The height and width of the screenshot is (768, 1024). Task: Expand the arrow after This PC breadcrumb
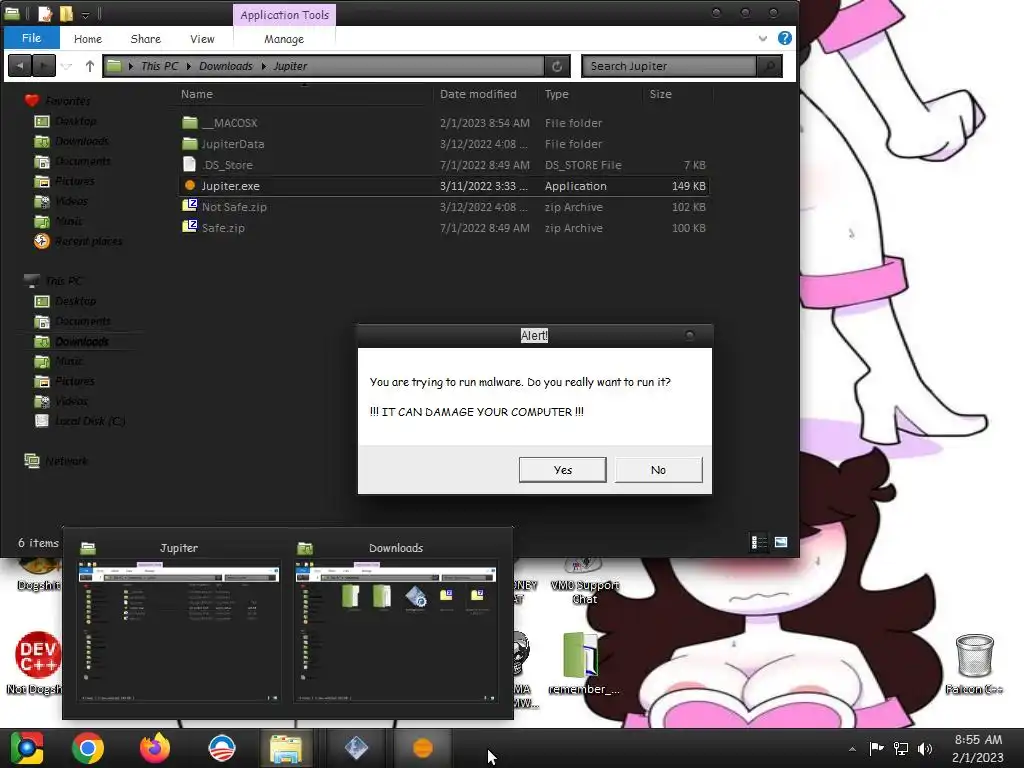188,66
